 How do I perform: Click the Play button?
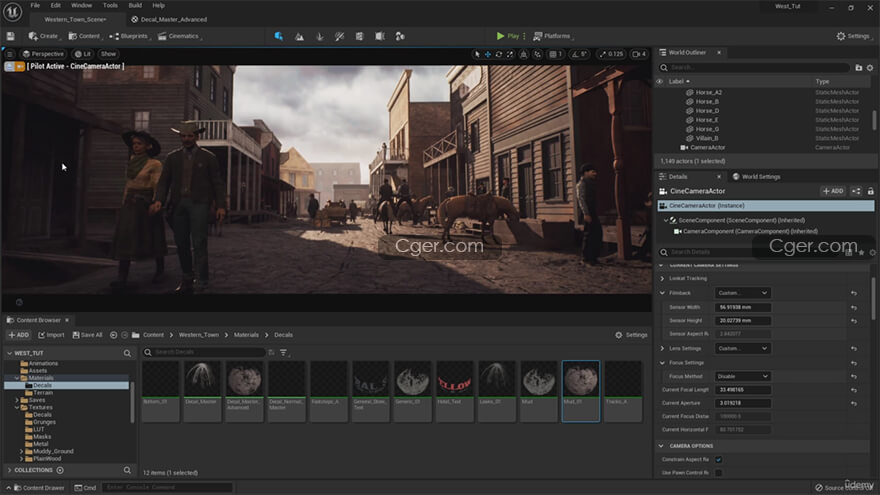(507, 36)
